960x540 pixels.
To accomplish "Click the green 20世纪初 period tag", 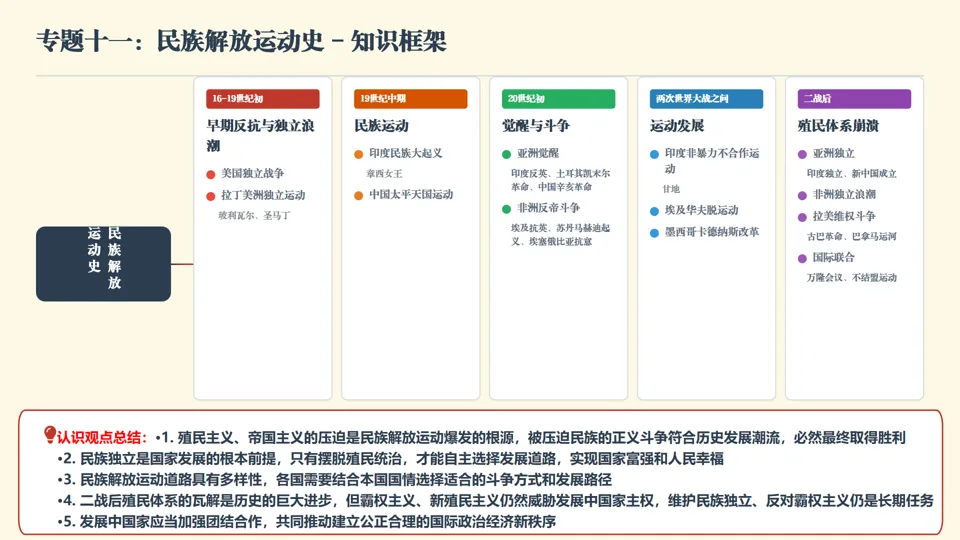I will tap(558, 99).
